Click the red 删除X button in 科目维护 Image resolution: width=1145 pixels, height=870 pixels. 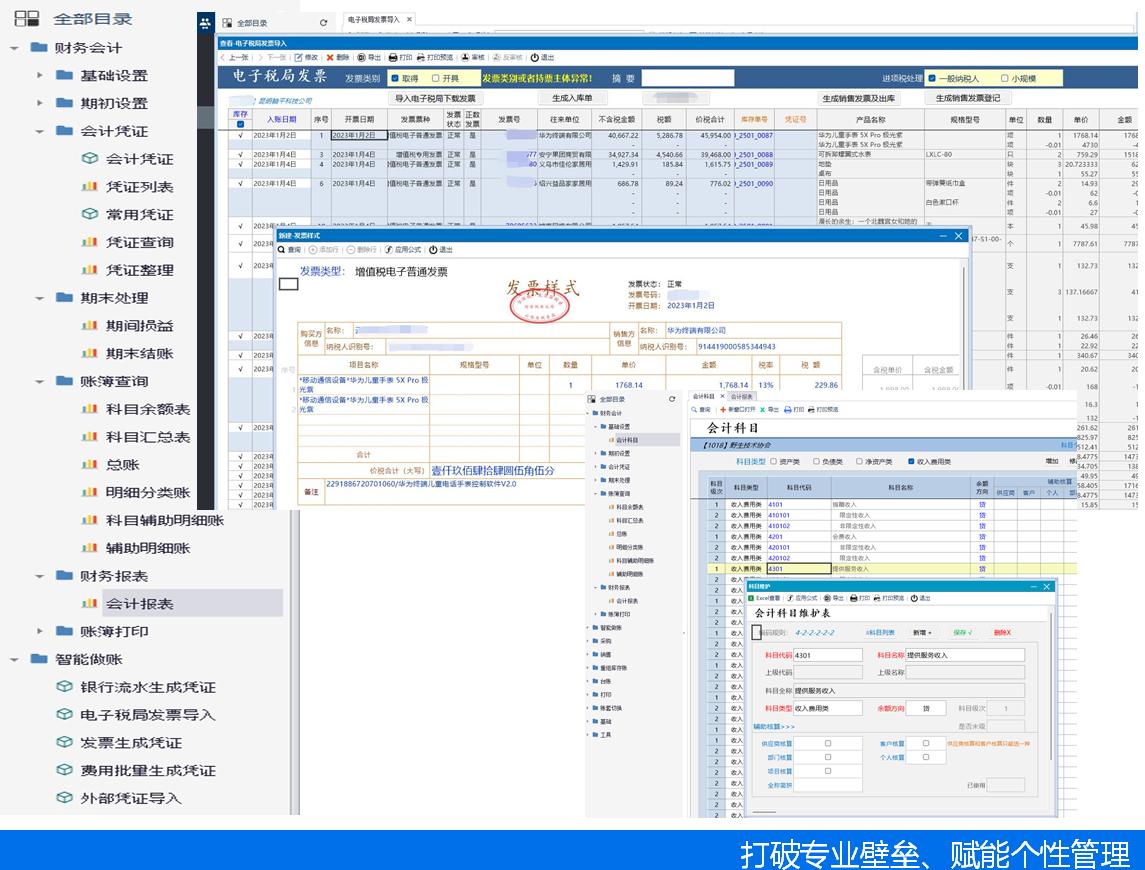1003,633
